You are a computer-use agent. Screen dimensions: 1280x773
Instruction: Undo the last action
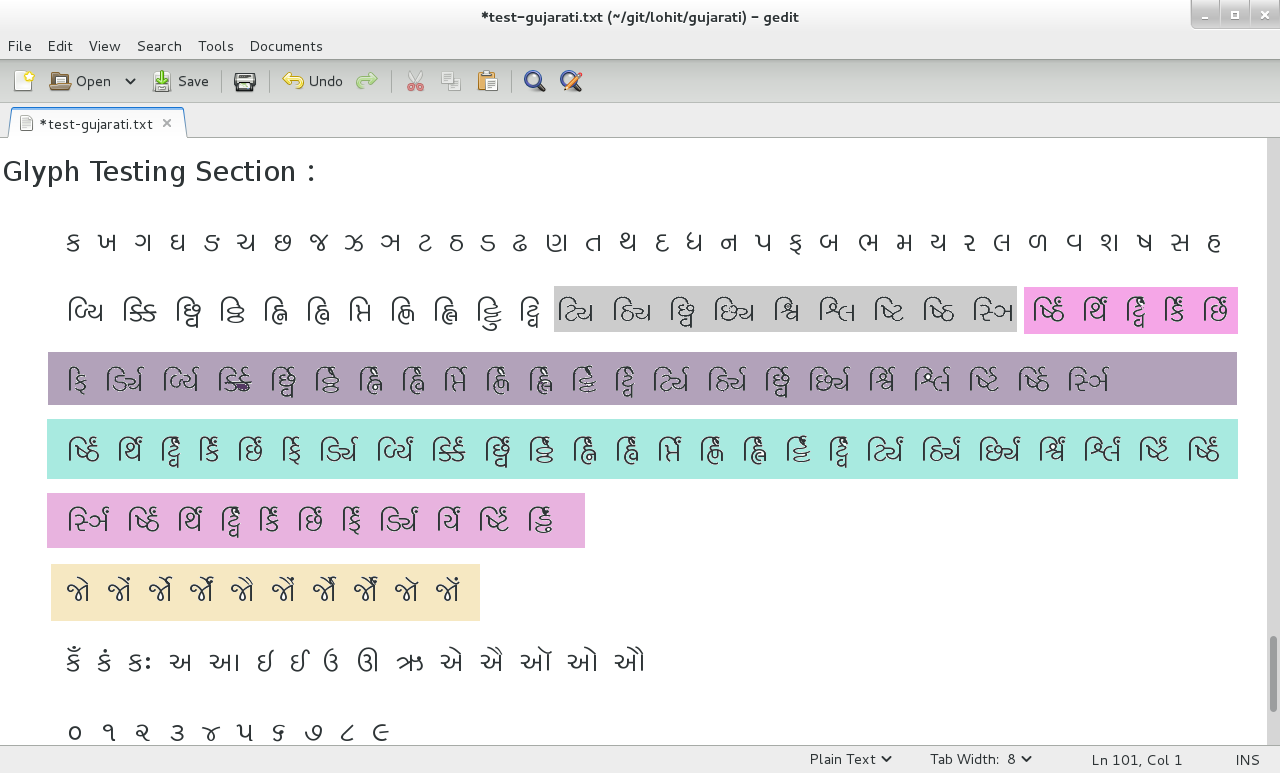tap(312, 81)
